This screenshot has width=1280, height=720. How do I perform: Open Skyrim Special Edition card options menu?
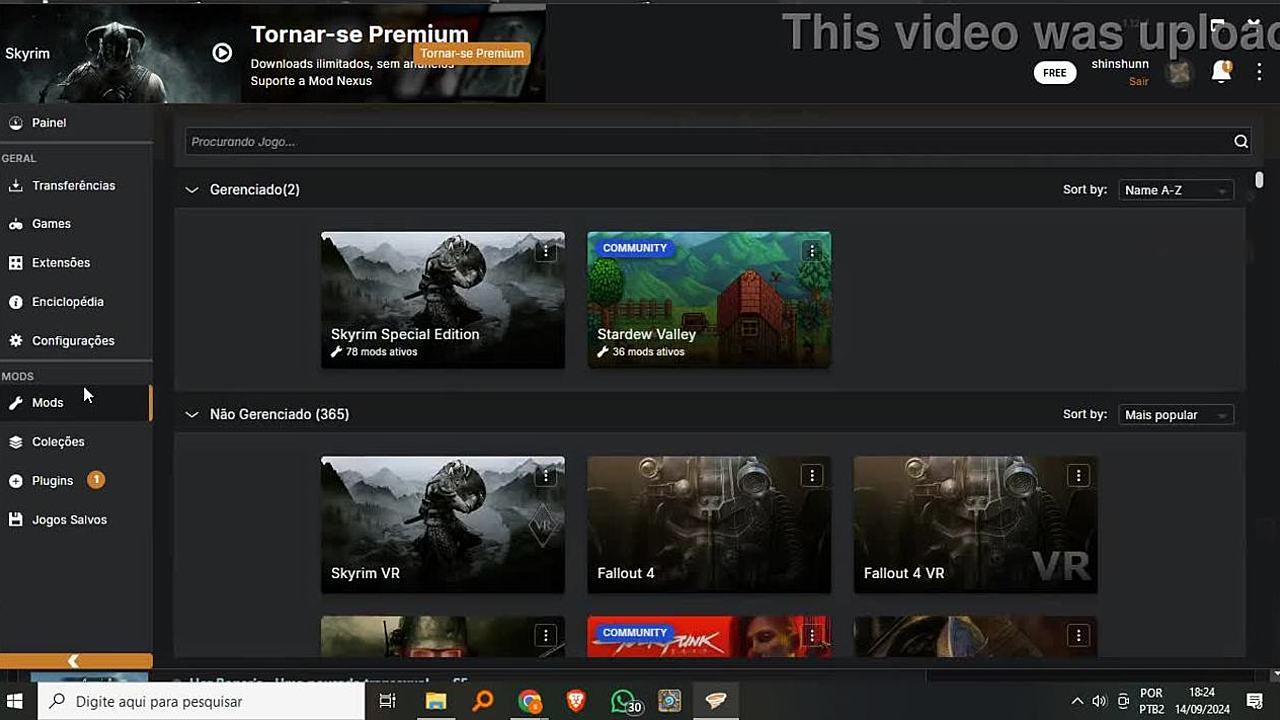click(x=545, y=252)
